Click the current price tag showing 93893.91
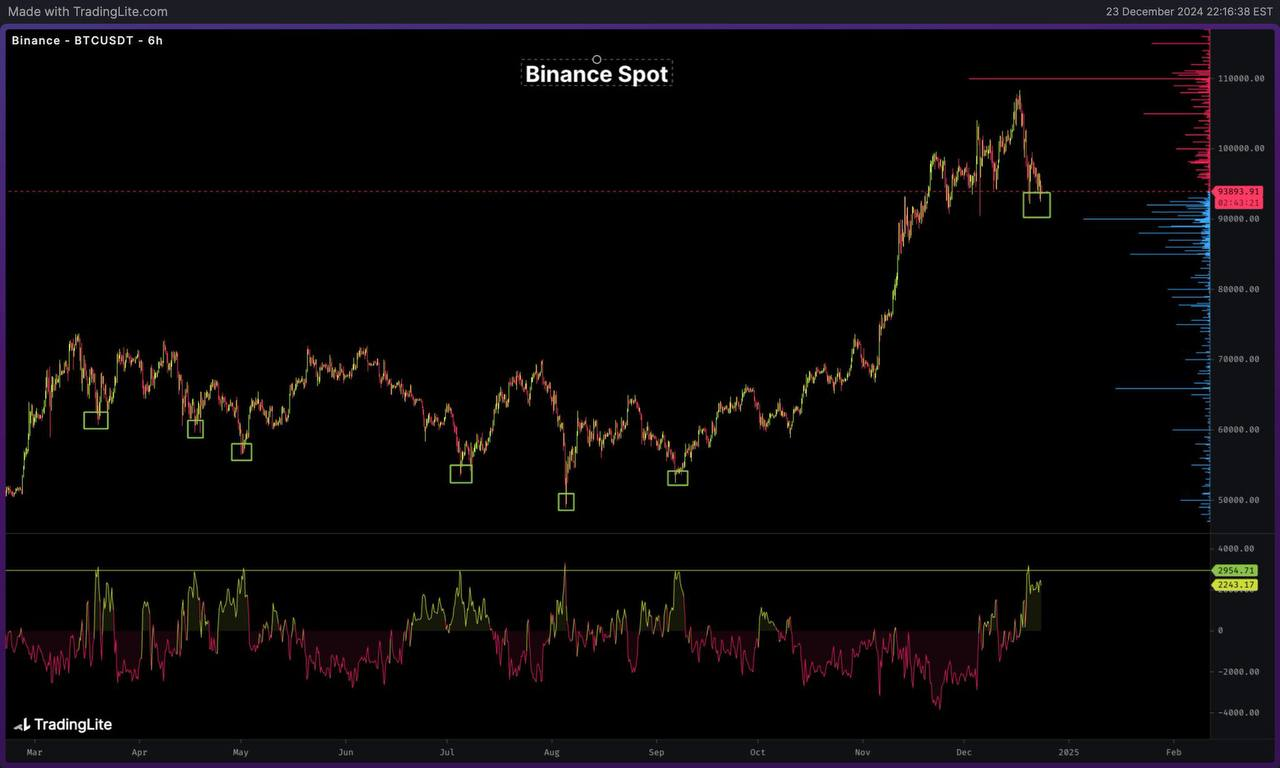Screen dimensions: 1280x768 click(x=1237, y=190)
